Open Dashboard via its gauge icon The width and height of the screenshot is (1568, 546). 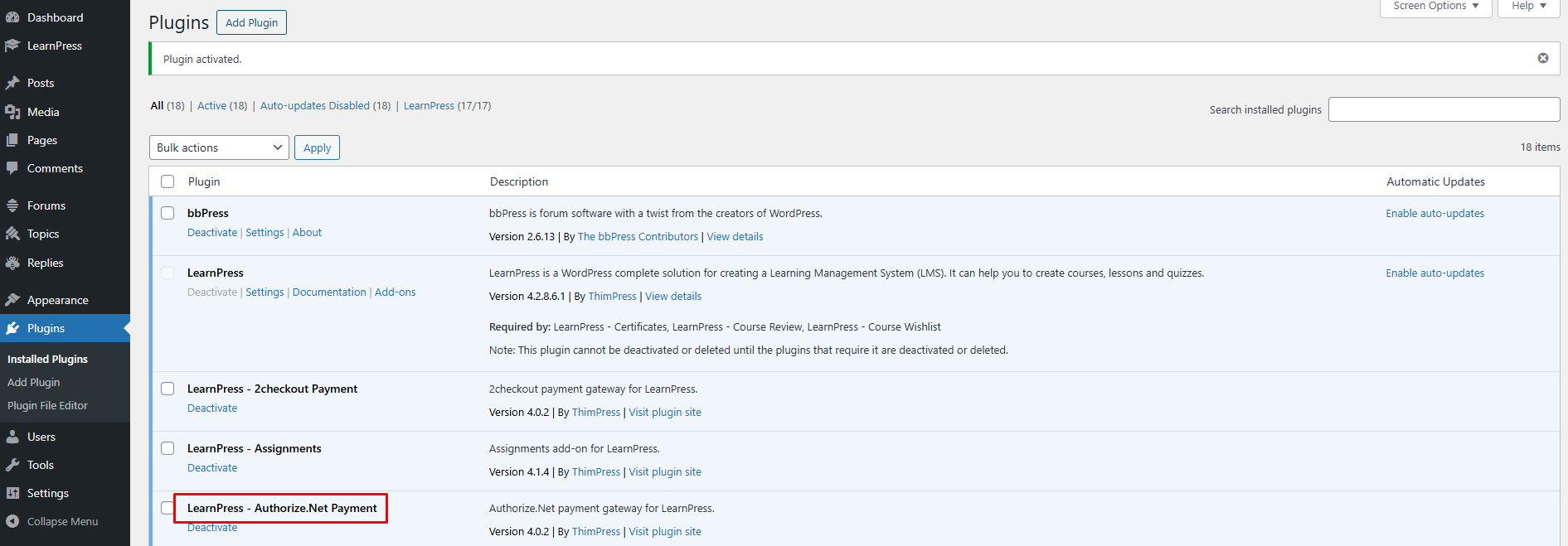coord(12,17)
